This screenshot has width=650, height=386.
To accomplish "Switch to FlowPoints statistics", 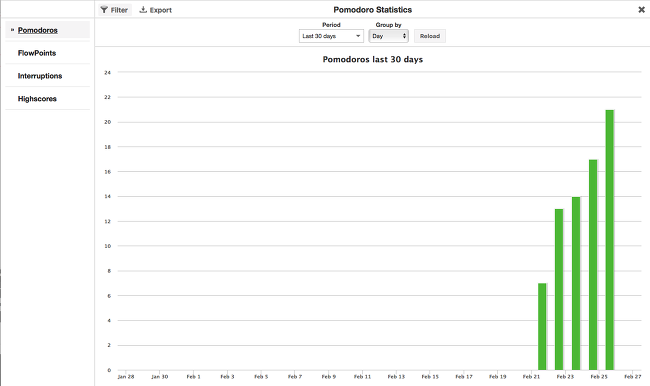I will tap(48, 53).
